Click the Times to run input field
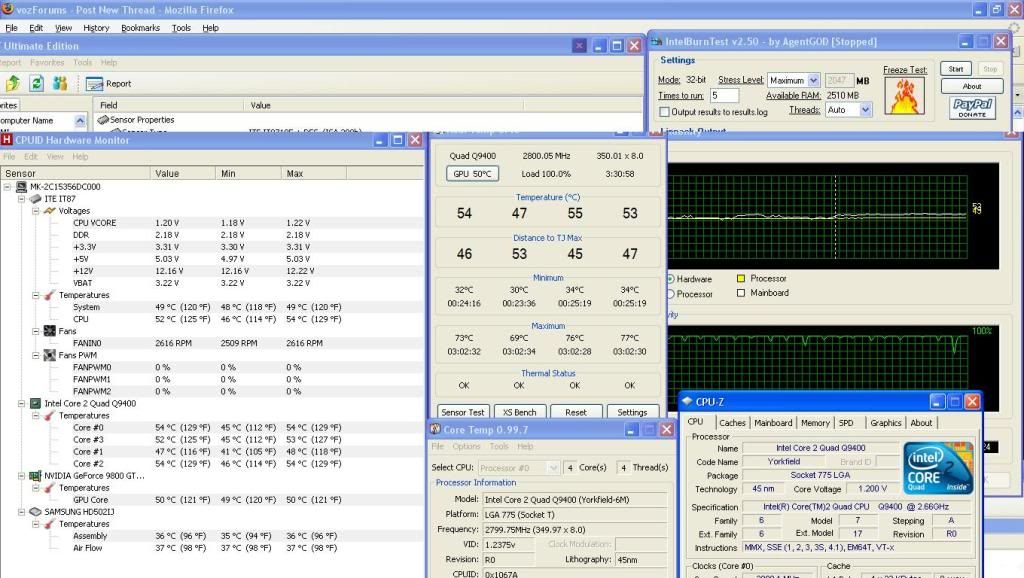Screen dimensions: 1024x578 (x=724, y=95)
